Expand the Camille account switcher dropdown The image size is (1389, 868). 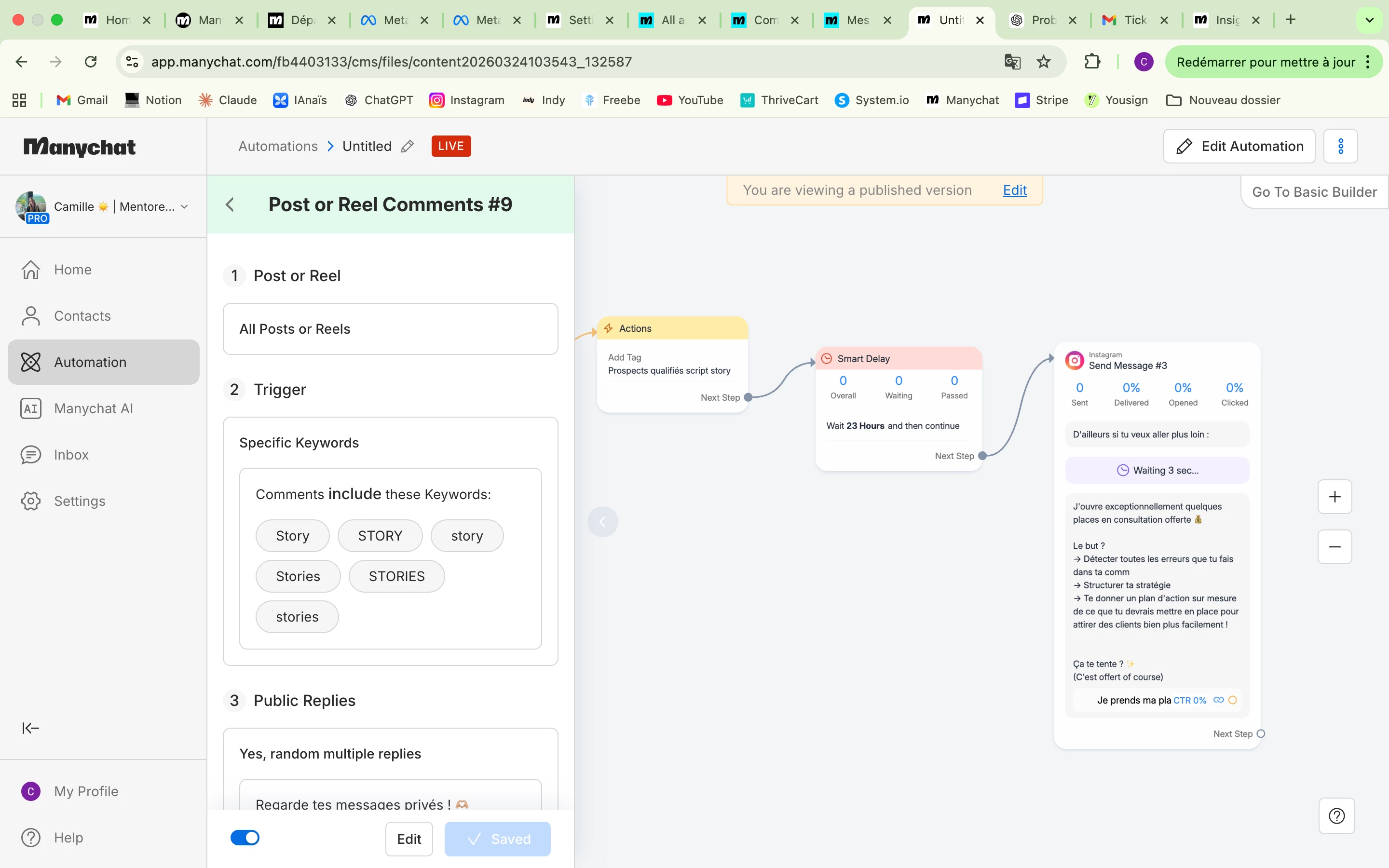point(184,207)
